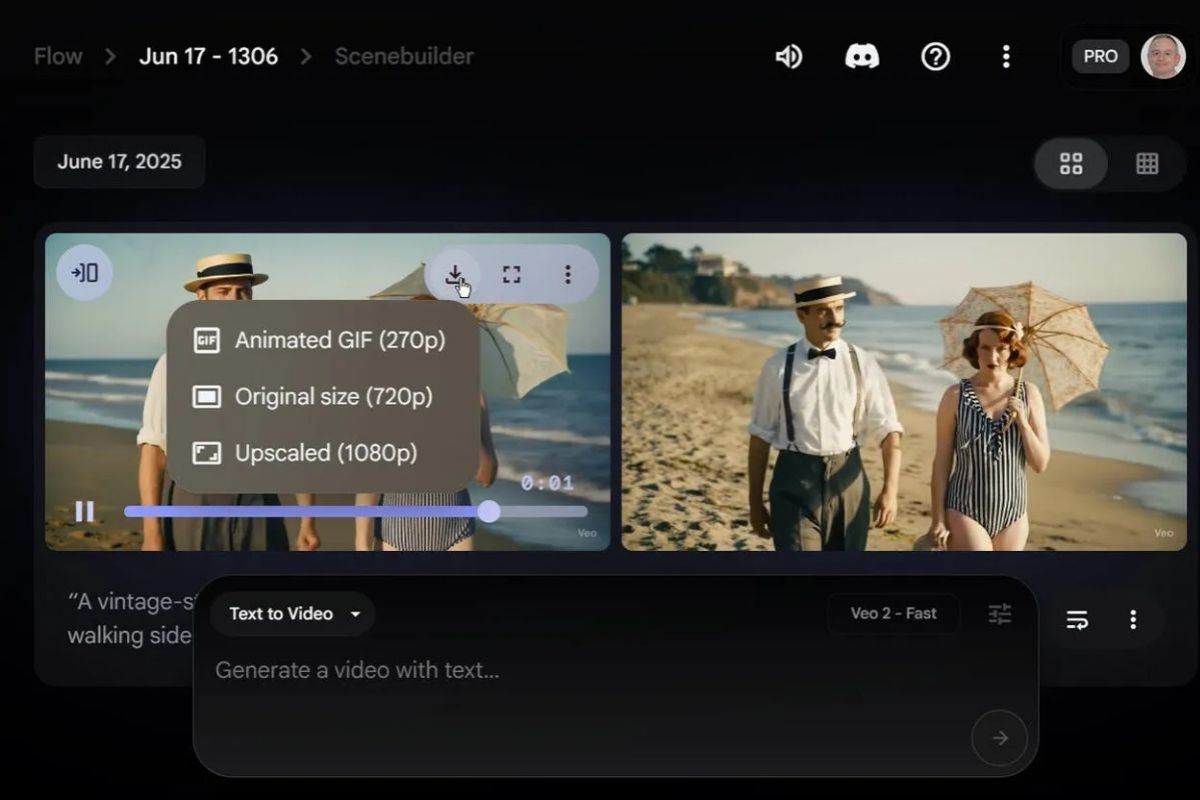
Task: Select the Scenebuilder breadcrumb
Action: pyautogui.click(x=404, y=56)
